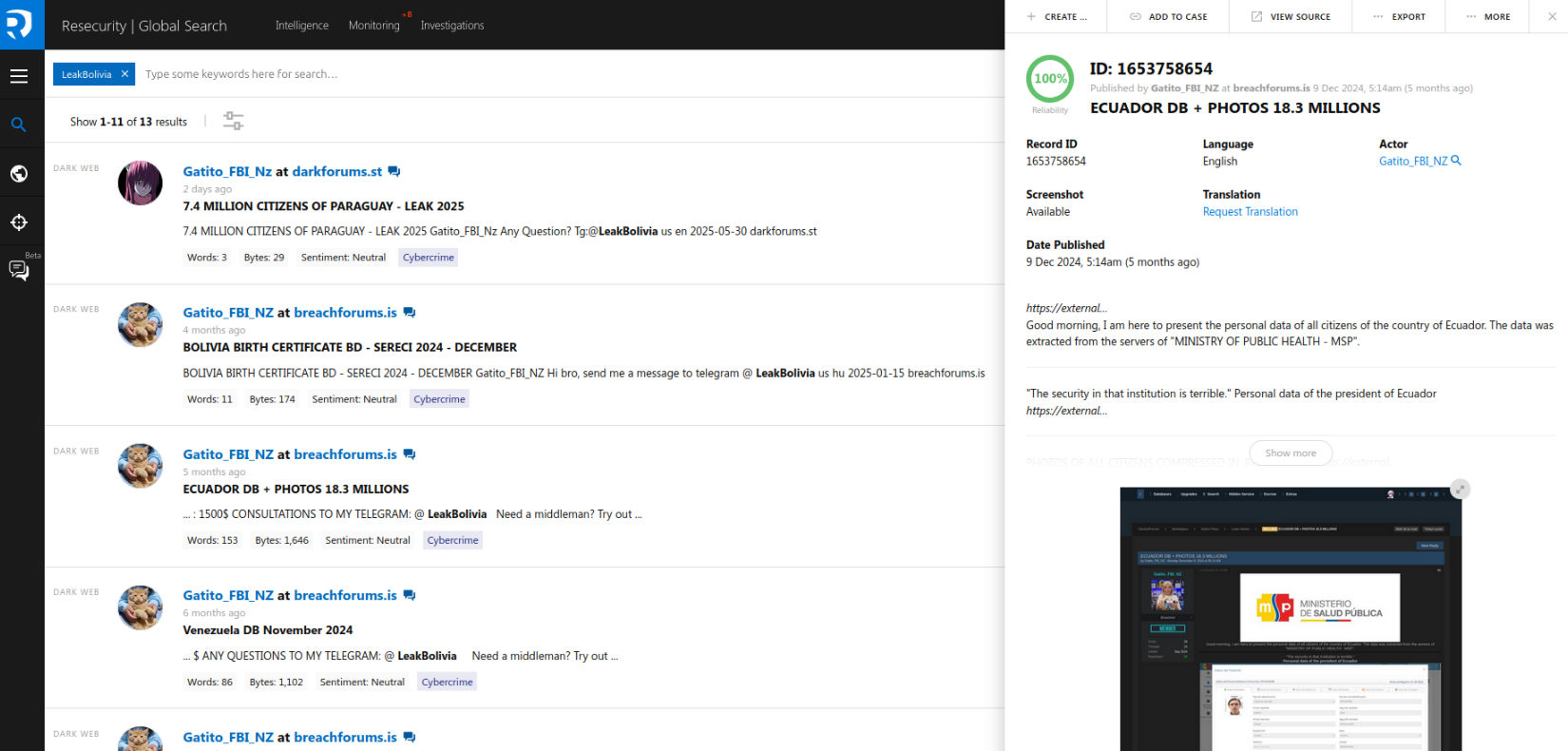Image resolution: width=1568 pixels, height=751 pixels.
Task: Open the Create menu in detail panel
Action: [x=1057, y=17]
